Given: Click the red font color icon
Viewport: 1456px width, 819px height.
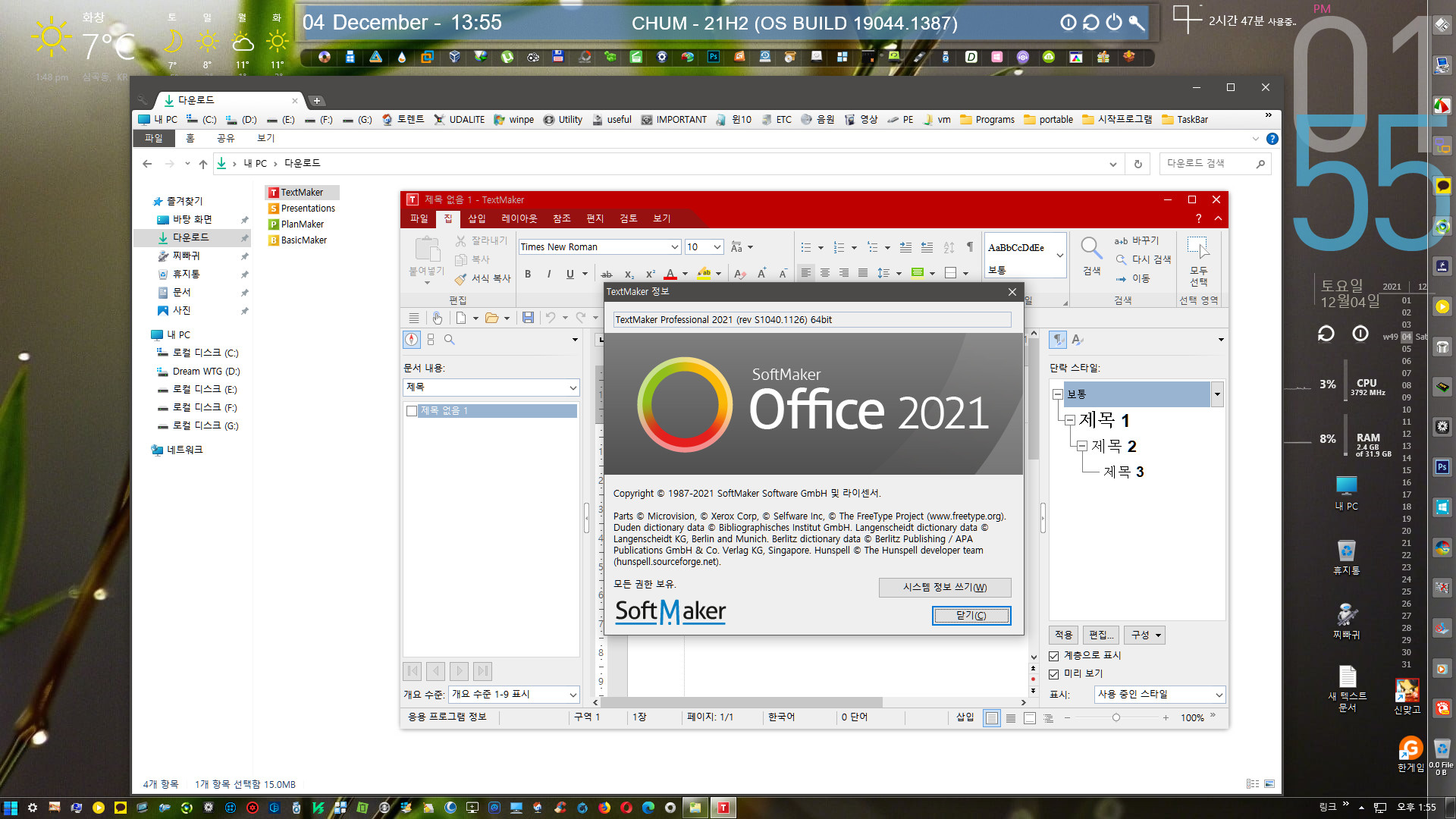Looking at the screenshot, I should (x=670, y=274).
